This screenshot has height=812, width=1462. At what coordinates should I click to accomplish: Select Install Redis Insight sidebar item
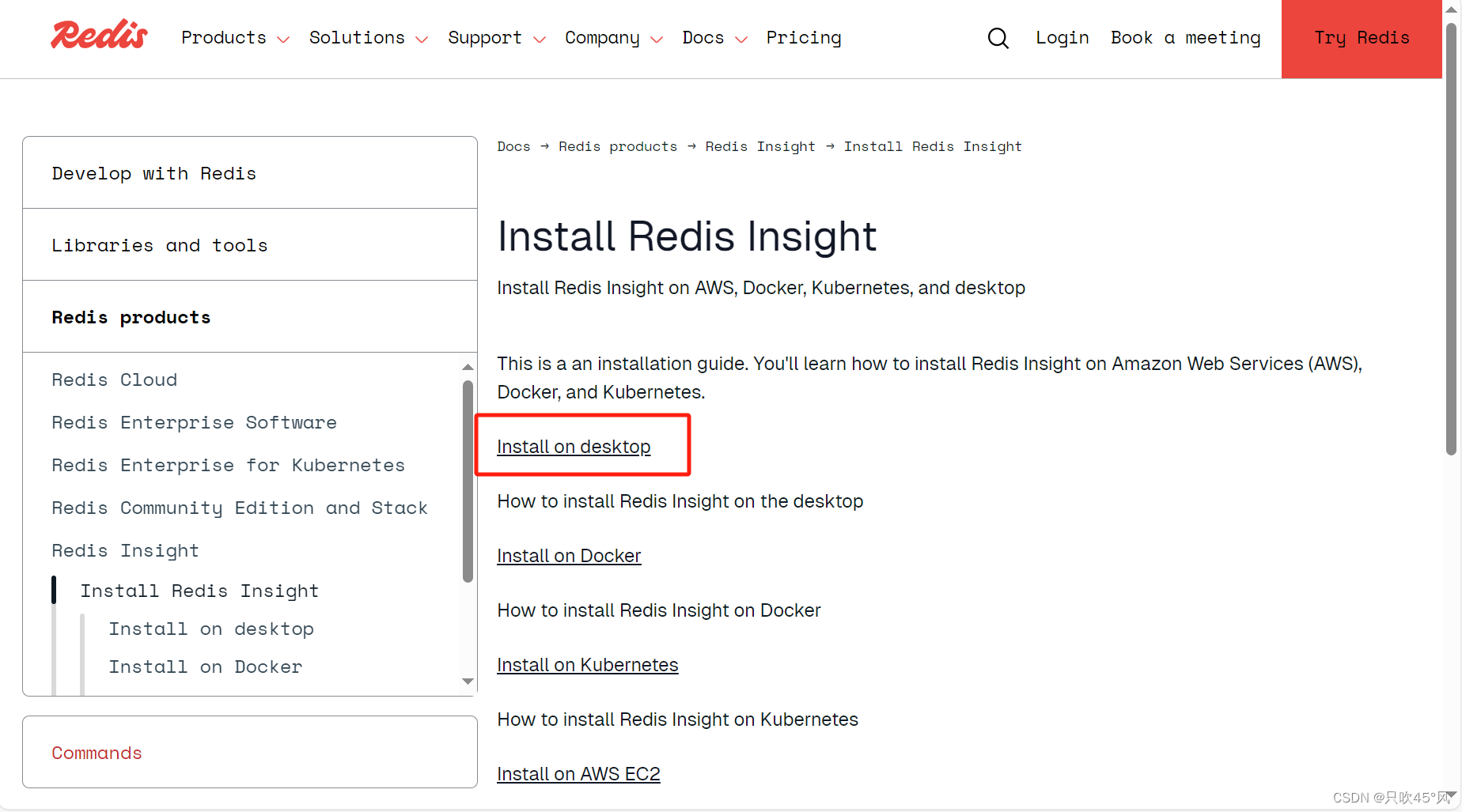point(199,591)
